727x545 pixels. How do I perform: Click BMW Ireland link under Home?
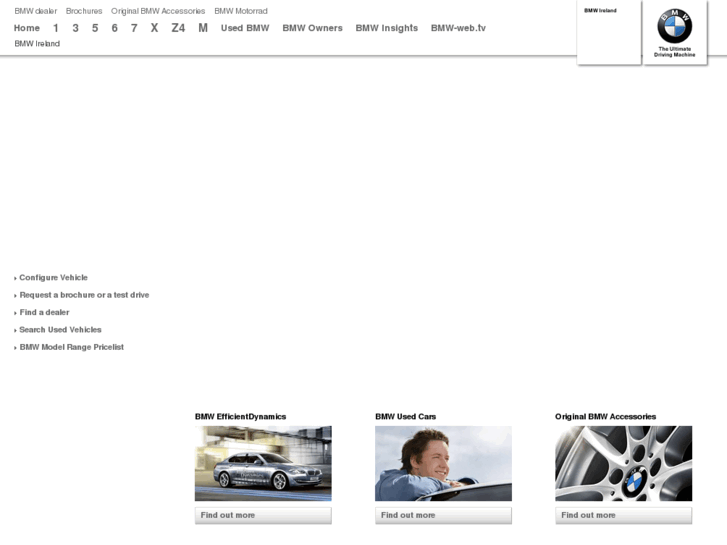(x=37, y=44)
